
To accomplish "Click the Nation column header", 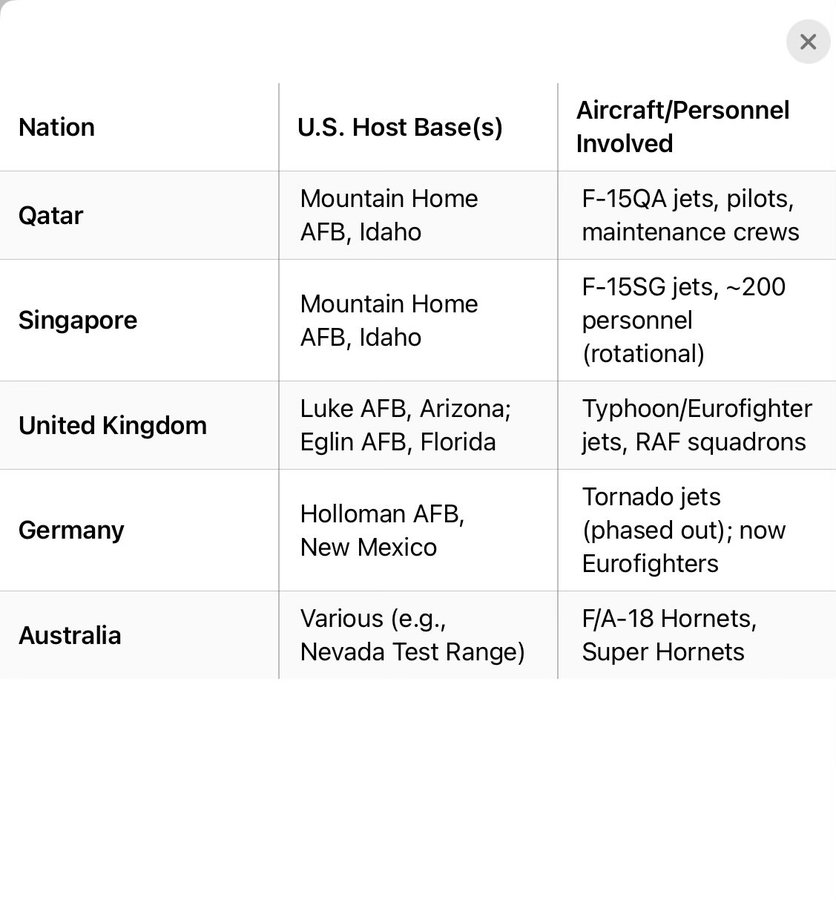I will (x=57, y=127).
